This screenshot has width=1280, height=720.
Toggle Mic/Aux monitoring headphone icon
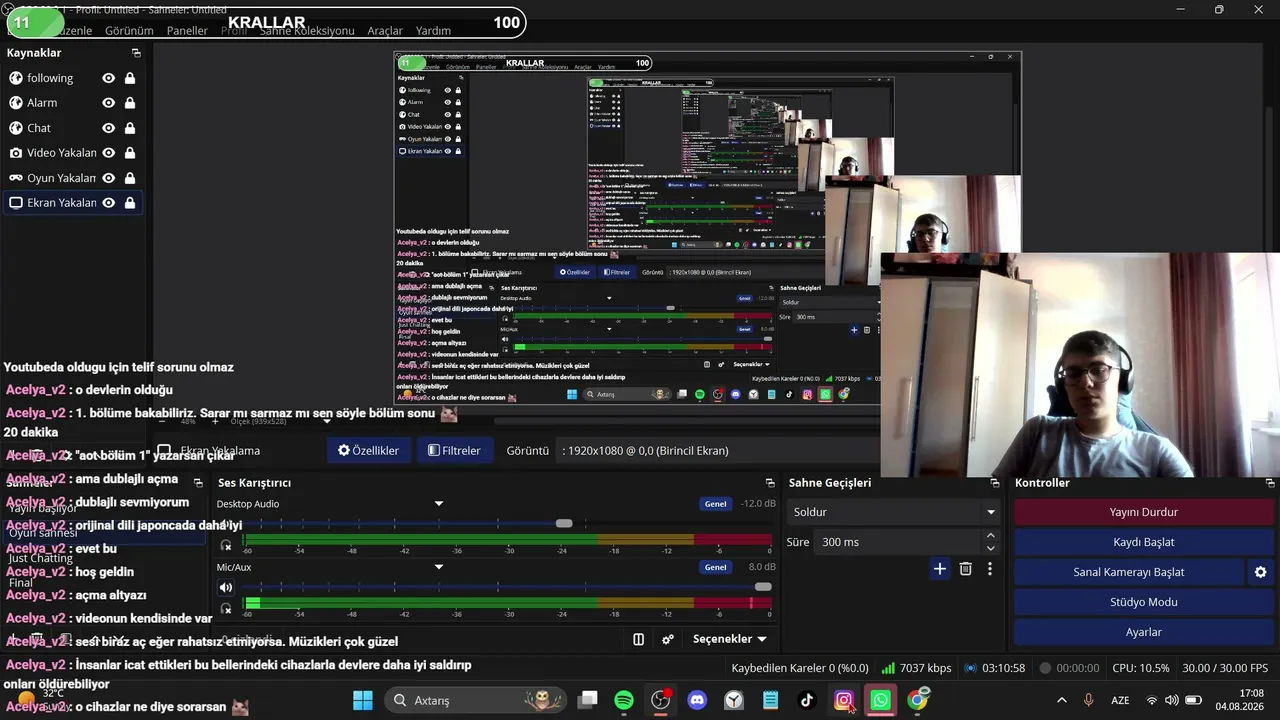[x=226, y=608]
